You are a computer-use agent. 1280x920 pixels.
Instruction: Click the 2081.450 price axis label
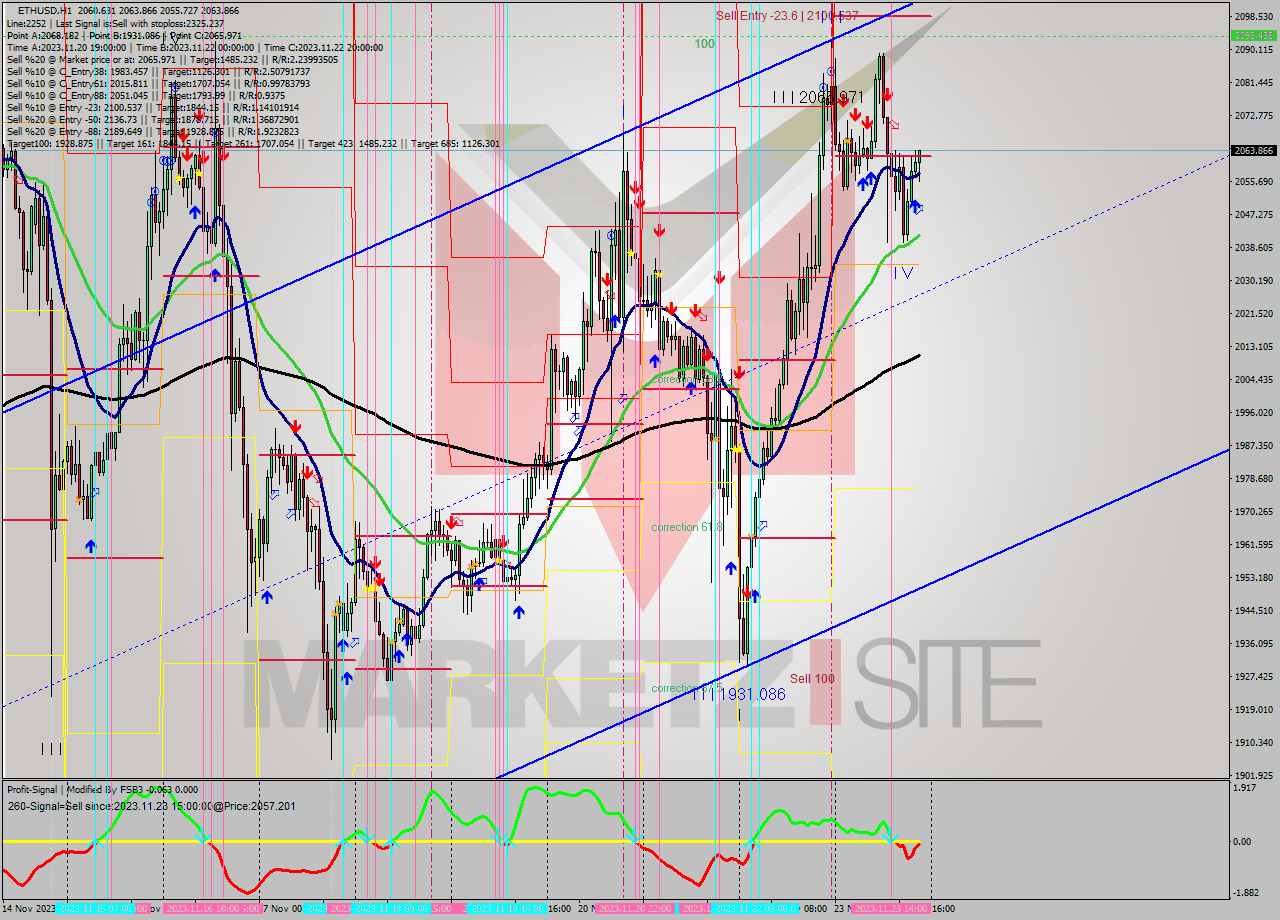click(x=1254, y=83)
